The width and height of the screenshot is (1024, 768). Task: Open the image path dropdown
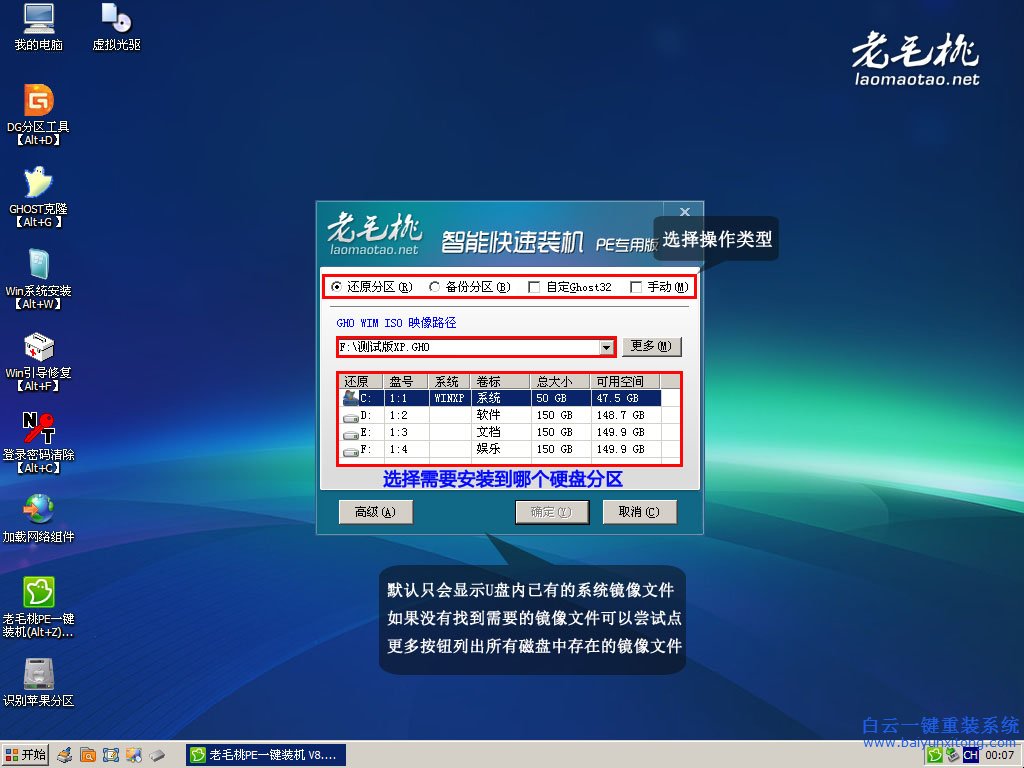[605, 346]
